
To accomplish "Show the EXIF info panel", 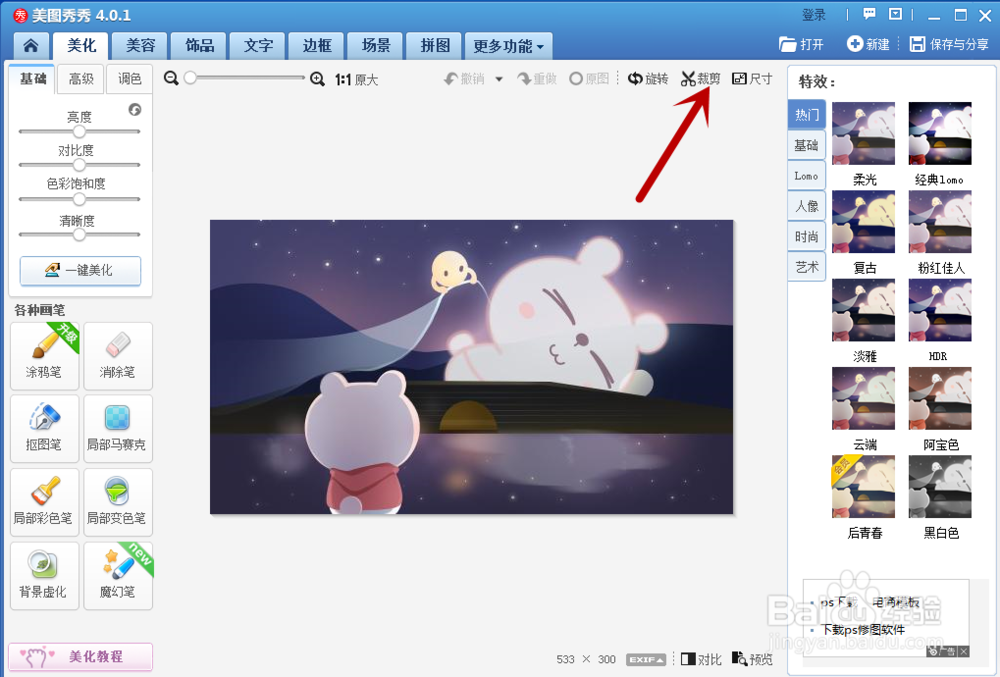I will [645, 659].
